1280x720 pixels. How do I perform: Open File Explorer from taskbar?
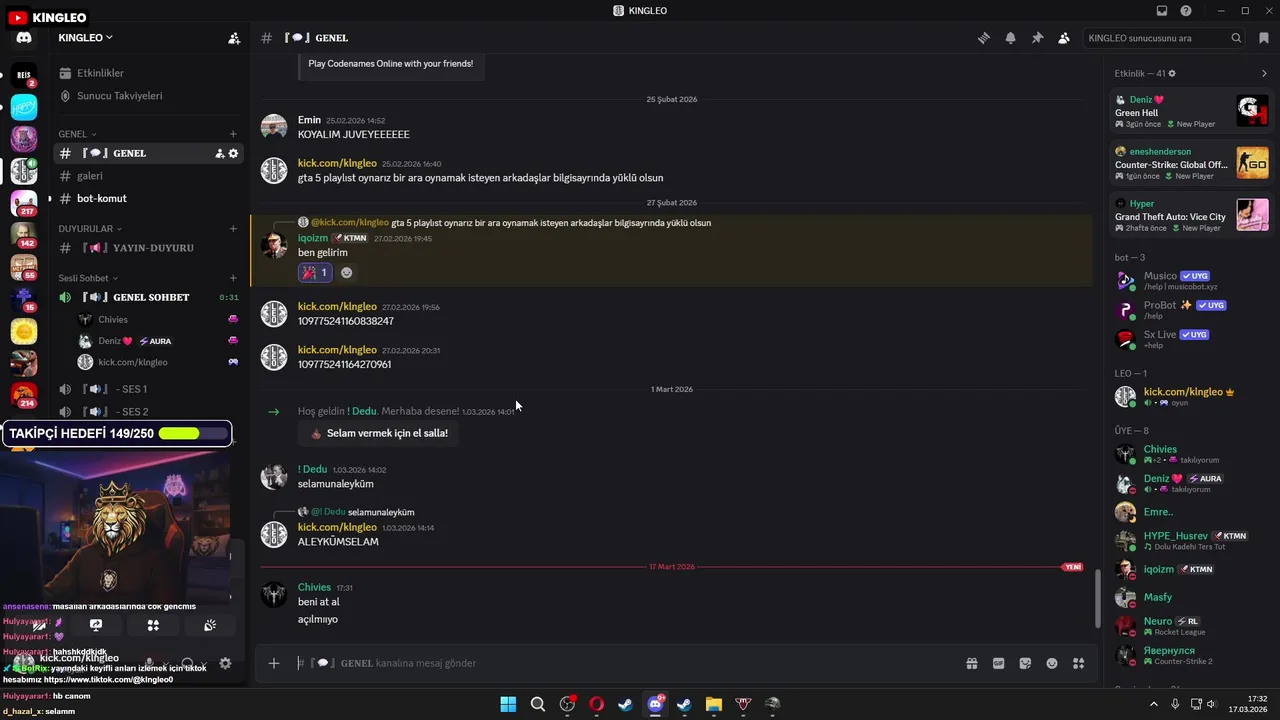(x=713, y=704)
